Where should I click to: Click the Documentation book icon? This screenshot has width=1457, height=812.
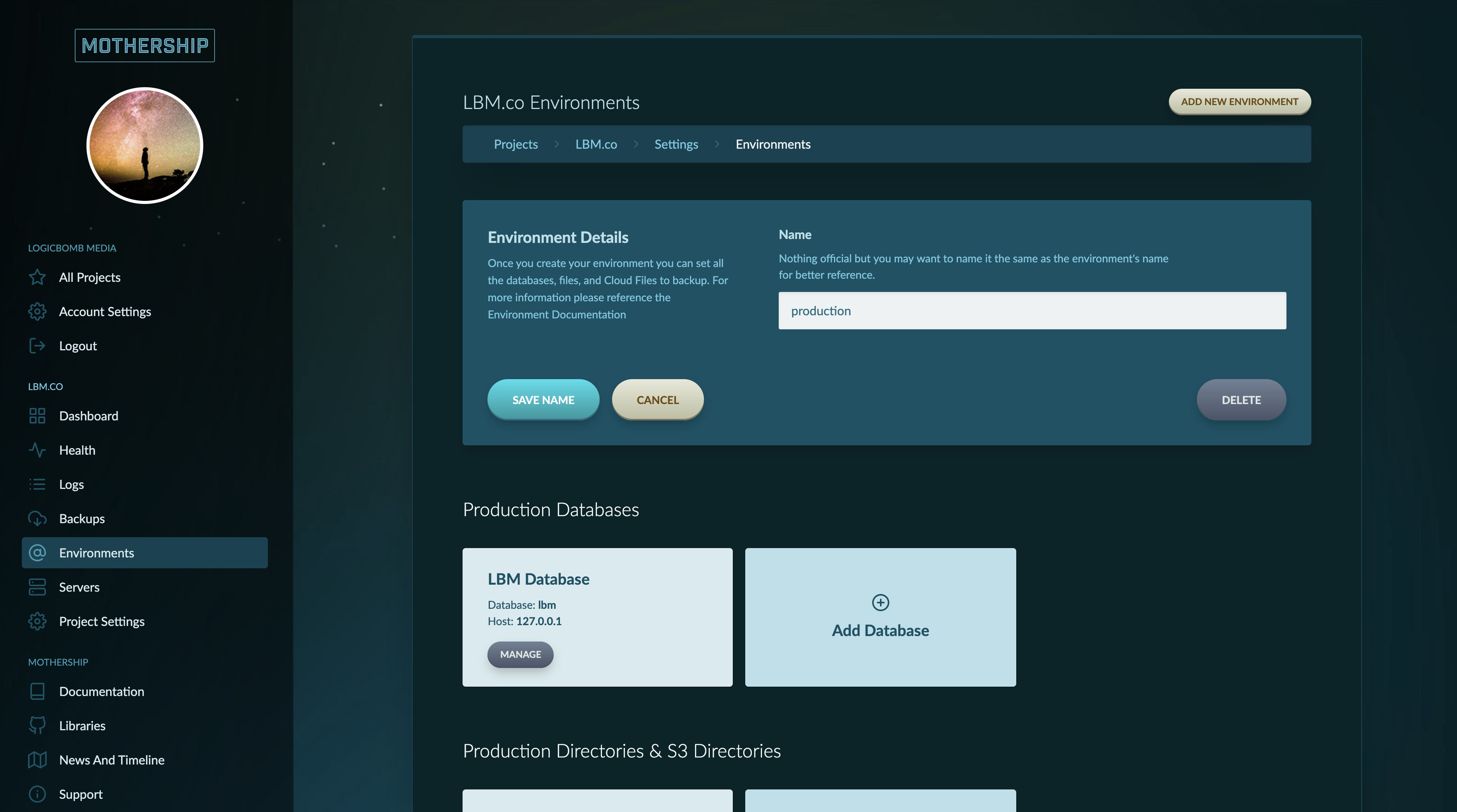tap(37, 691)
